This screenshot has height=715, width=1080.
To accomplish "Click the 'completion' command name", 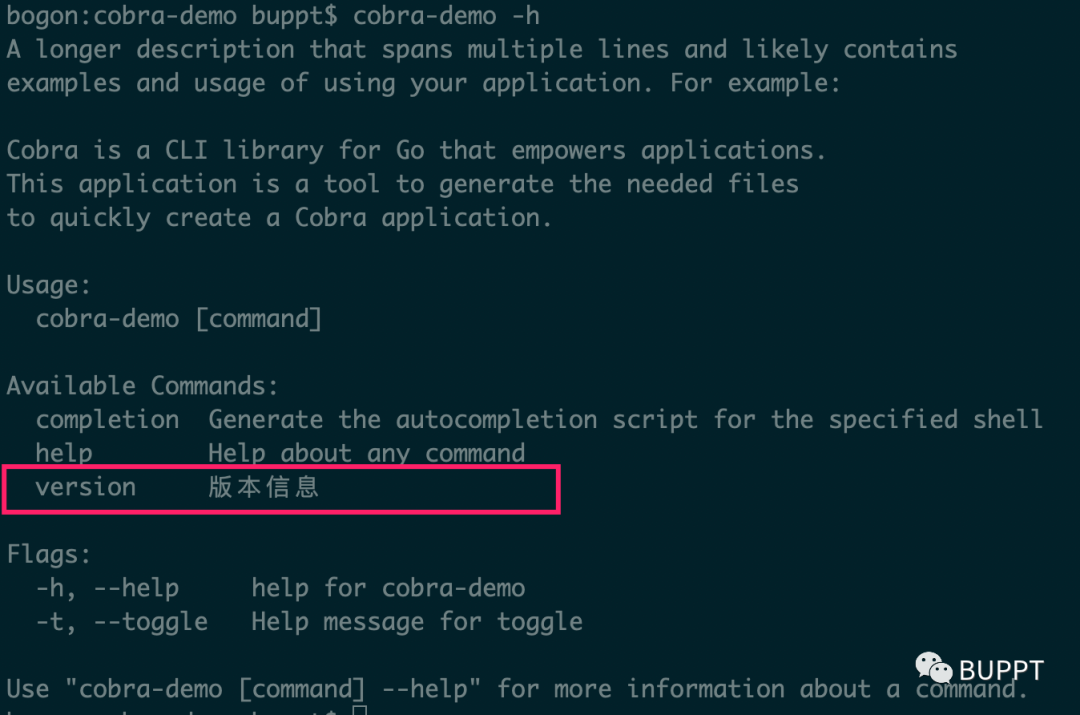I will point(107,420).
